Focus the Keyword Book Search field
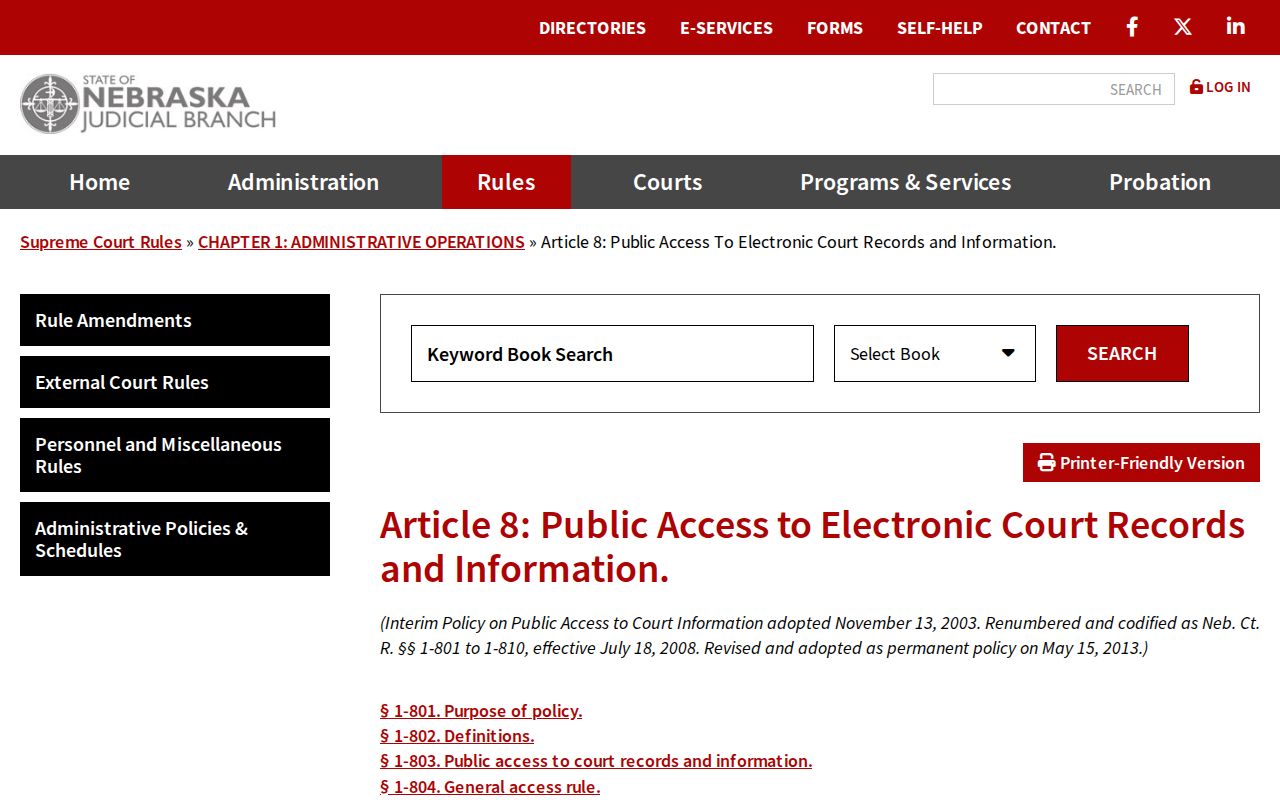1280x800 pixels. tap(612, 353)
